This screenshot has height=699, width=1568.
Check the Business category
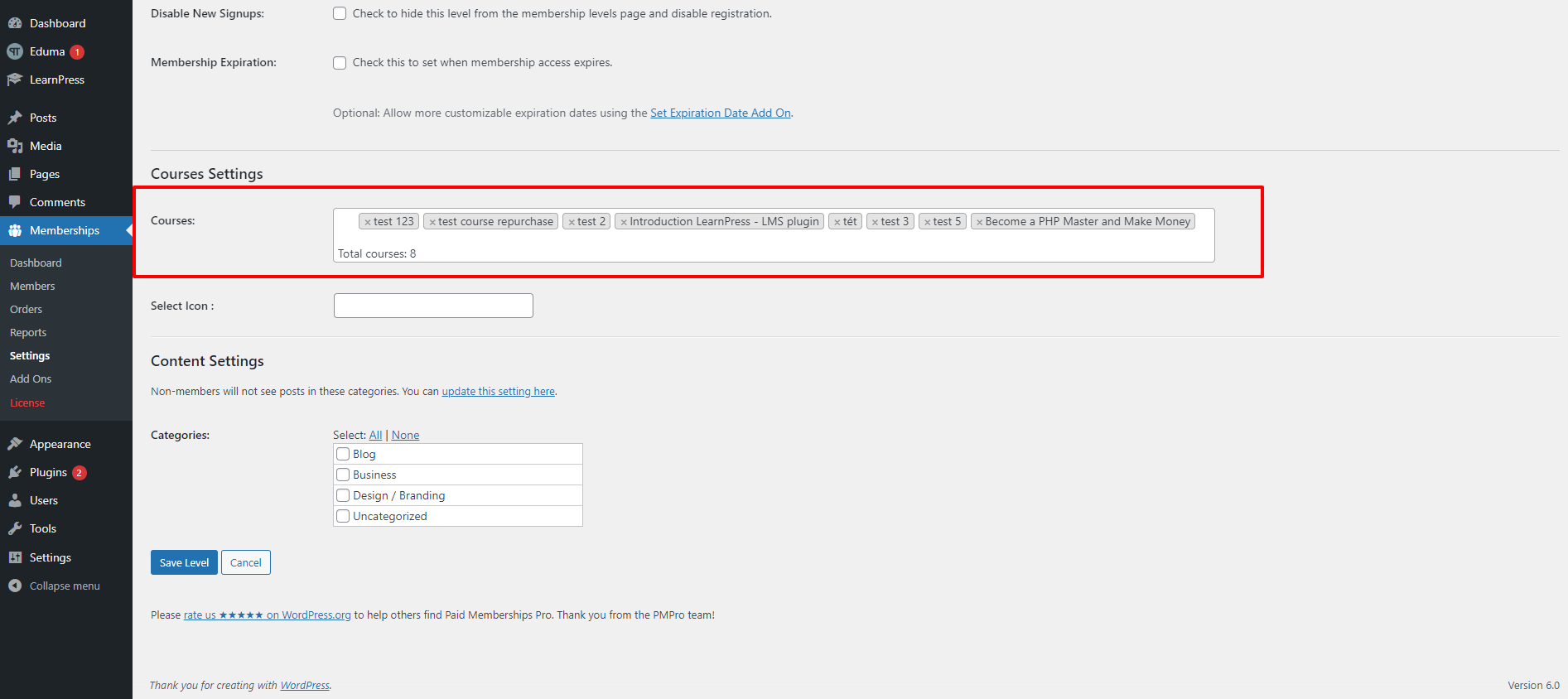coord(343,475)
